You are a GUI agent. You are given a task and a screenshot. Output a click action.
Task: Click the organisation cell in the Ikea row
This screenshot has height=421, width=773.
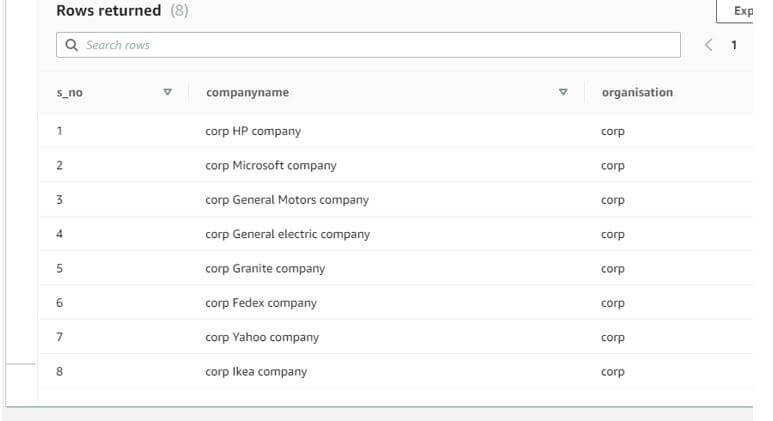coord(613,372)
